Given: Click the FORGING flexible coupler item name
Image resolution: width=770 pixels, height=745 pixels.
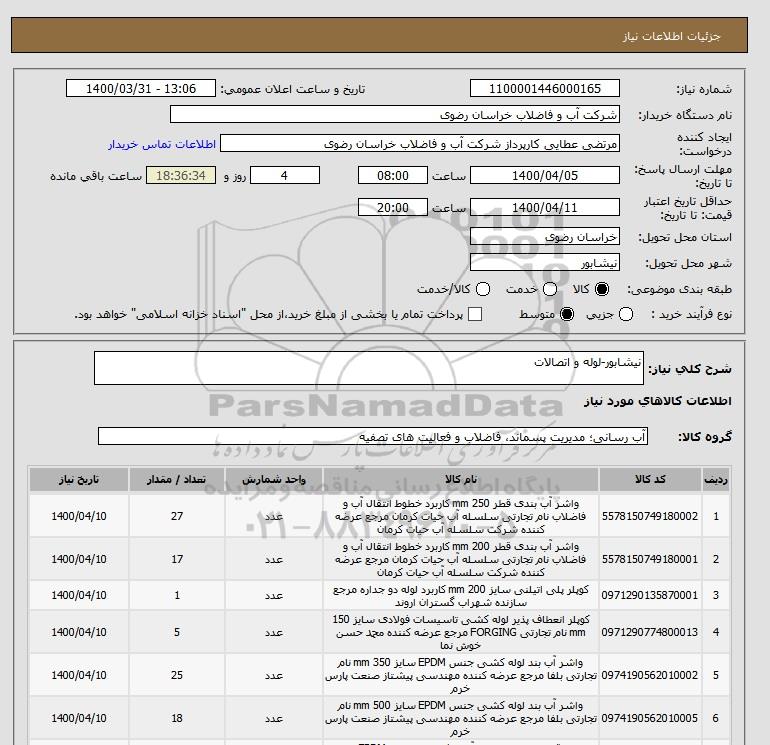Looking at the screenshot, I should click(461, 632).
